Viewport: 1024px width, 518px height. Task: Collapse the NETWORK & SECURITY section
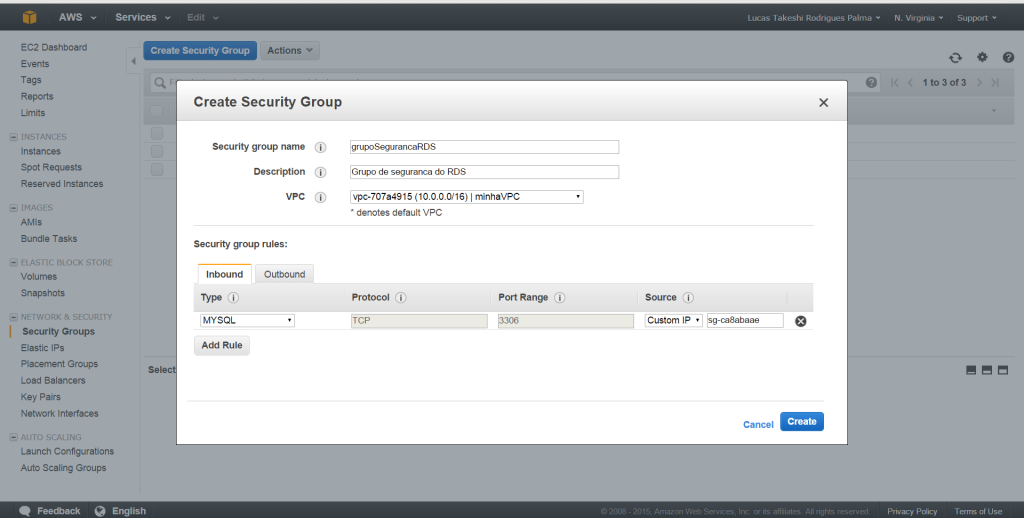14,317
